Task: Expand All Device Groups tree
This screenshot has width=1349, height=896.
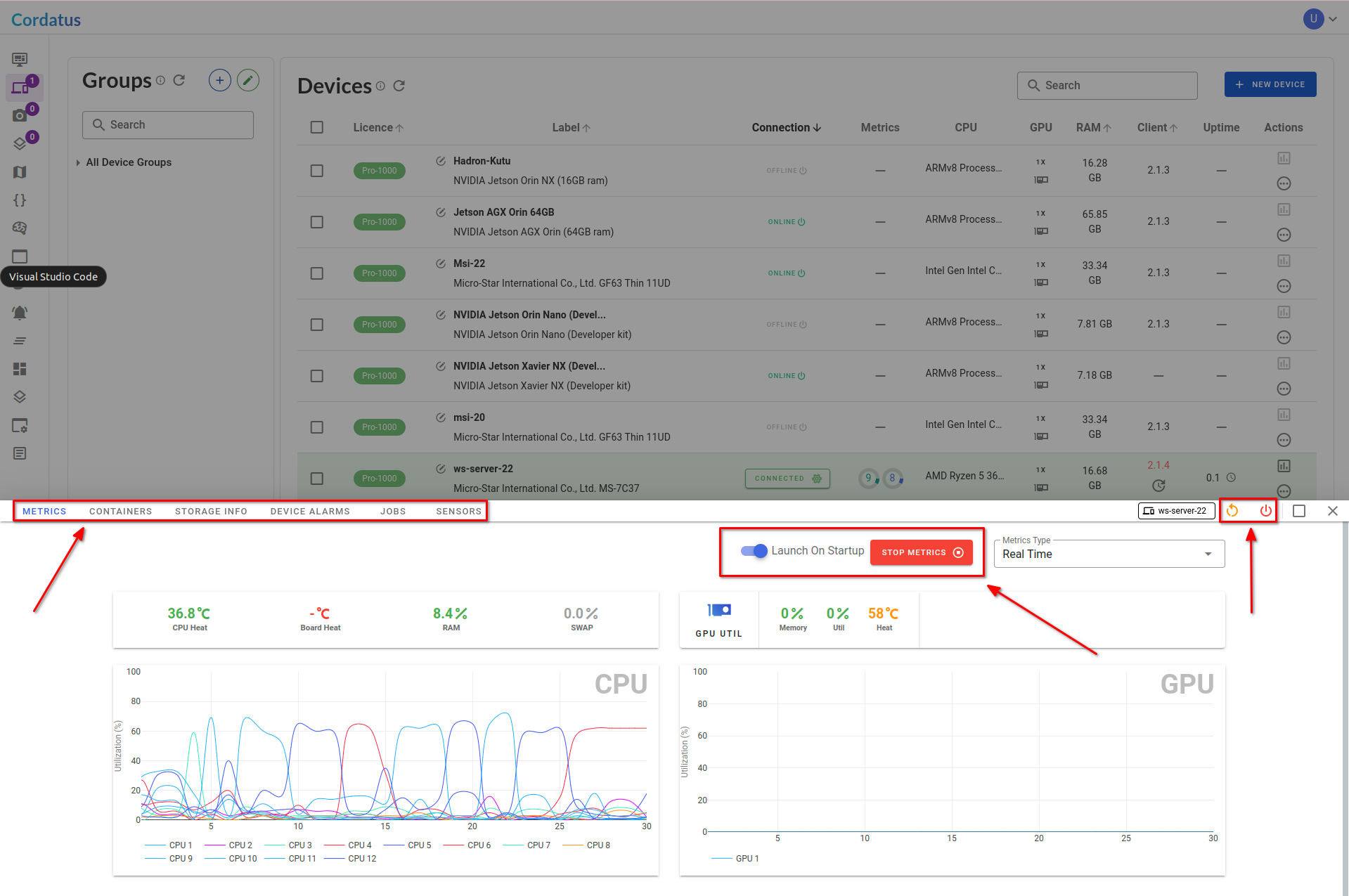Action: [77, 162]
